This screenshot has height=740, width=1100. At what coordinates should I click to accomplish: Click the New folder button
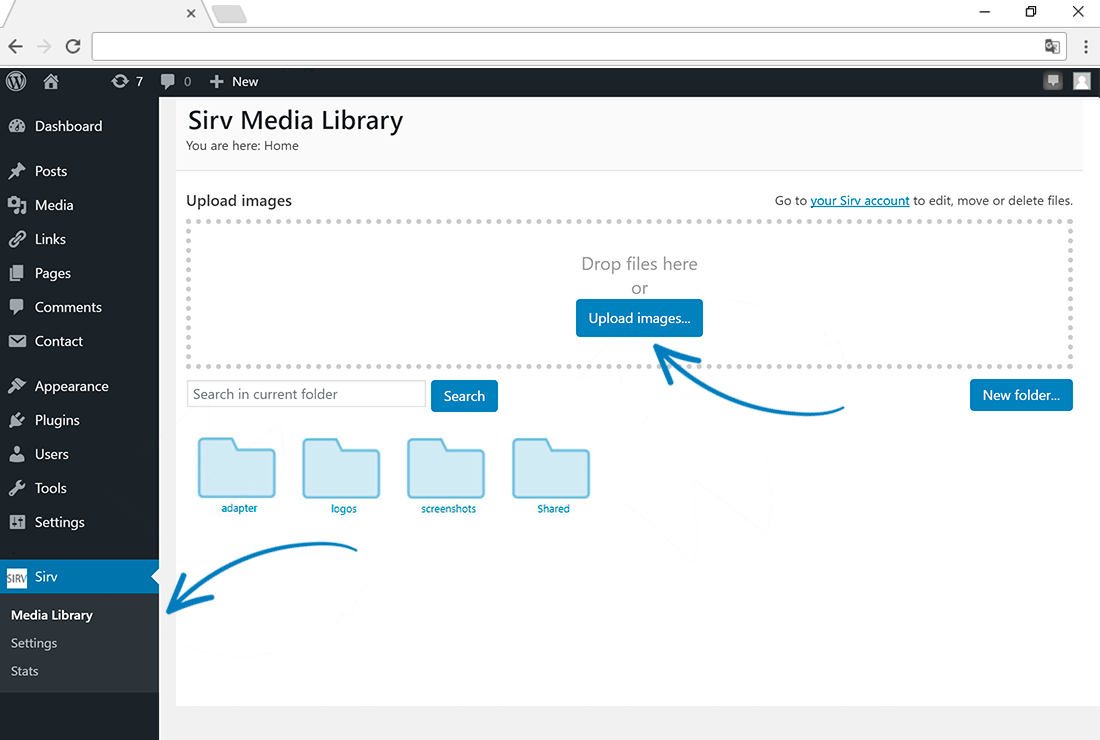pyautogui.click(x=1021, y=395)
